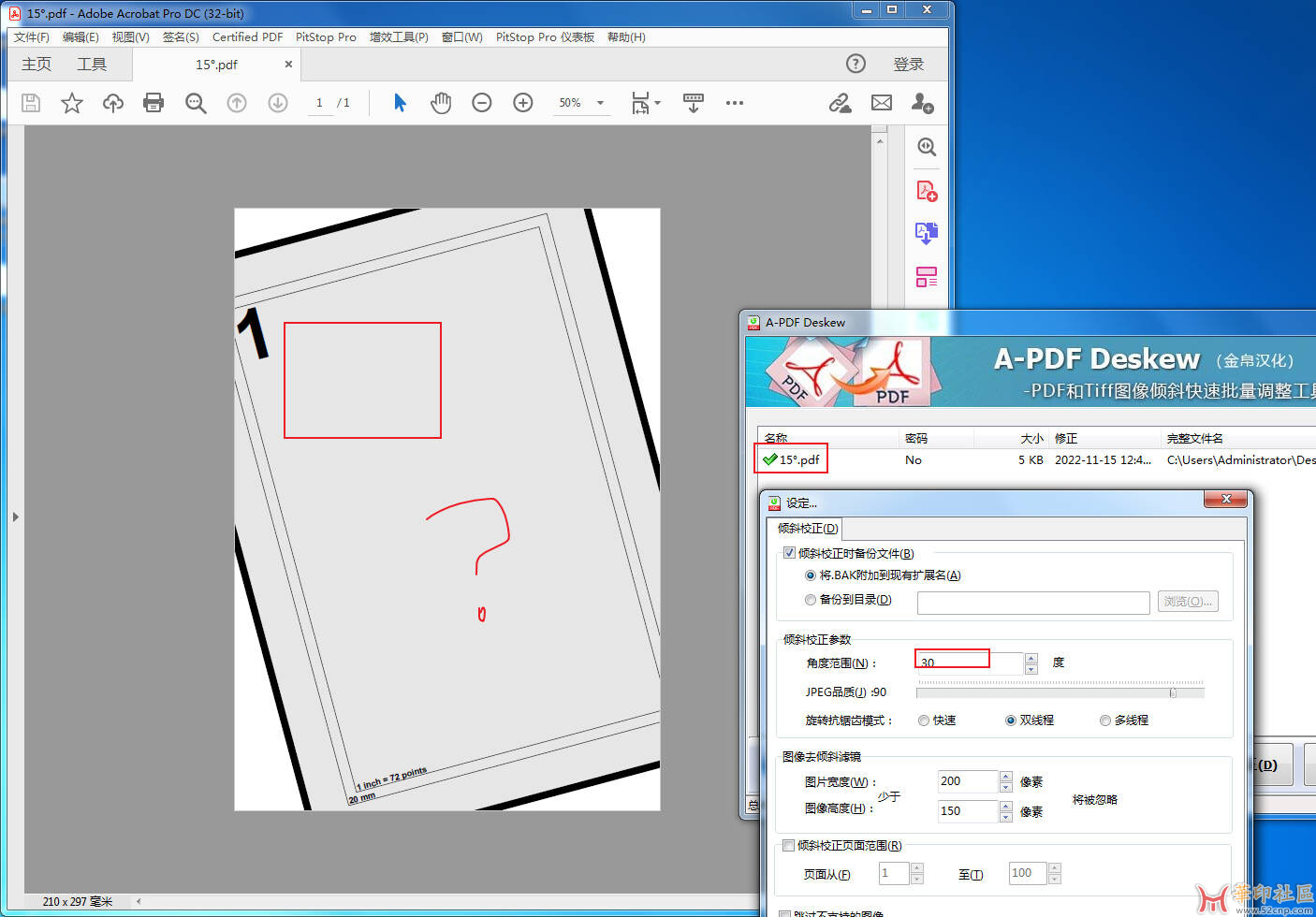Toggle backup file when deskewing checkbox
Screen dimensions: 1316x917
[789, 553]
